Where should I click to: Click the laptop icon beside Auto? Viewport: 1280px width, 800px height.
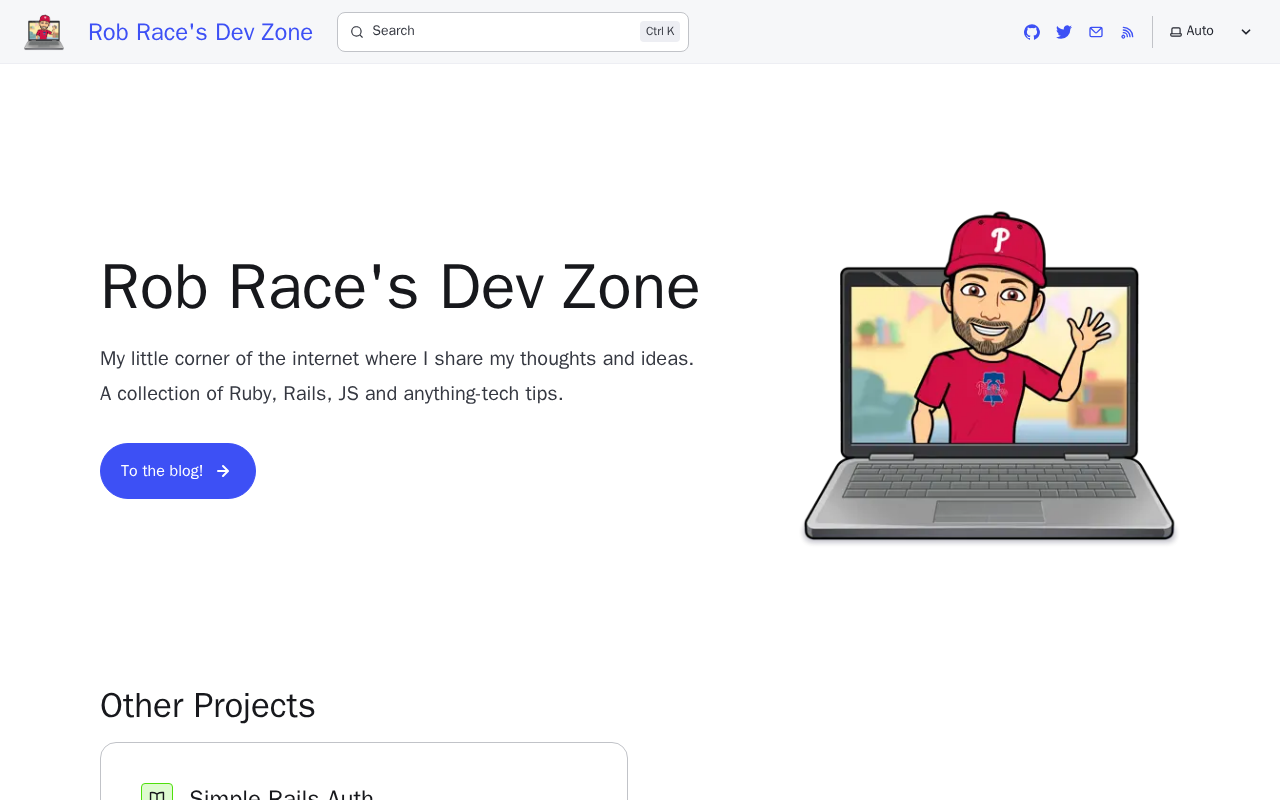1176,32
